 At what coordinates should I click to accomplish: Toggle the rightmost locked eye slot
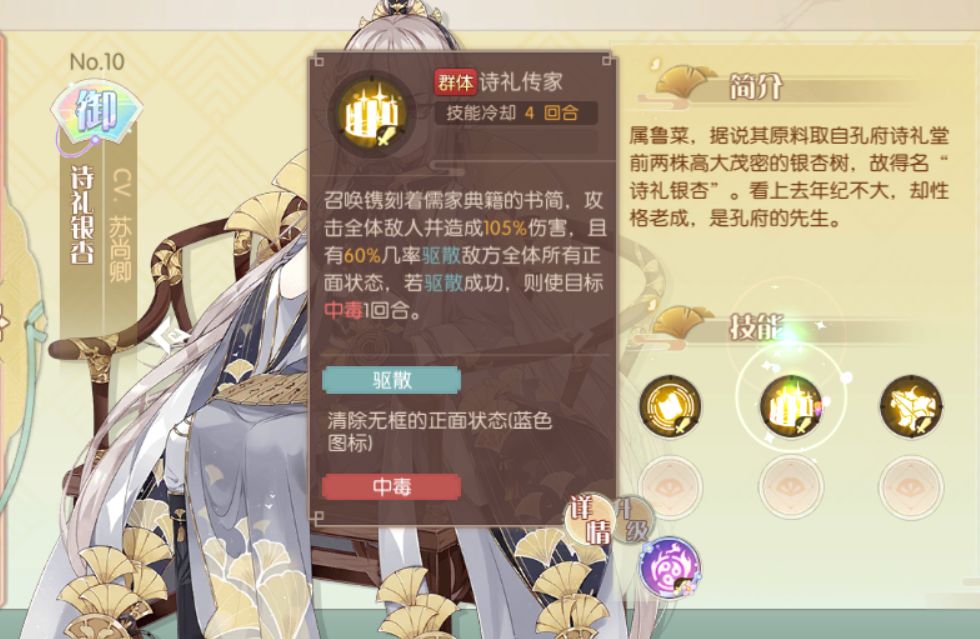[910, 487]
